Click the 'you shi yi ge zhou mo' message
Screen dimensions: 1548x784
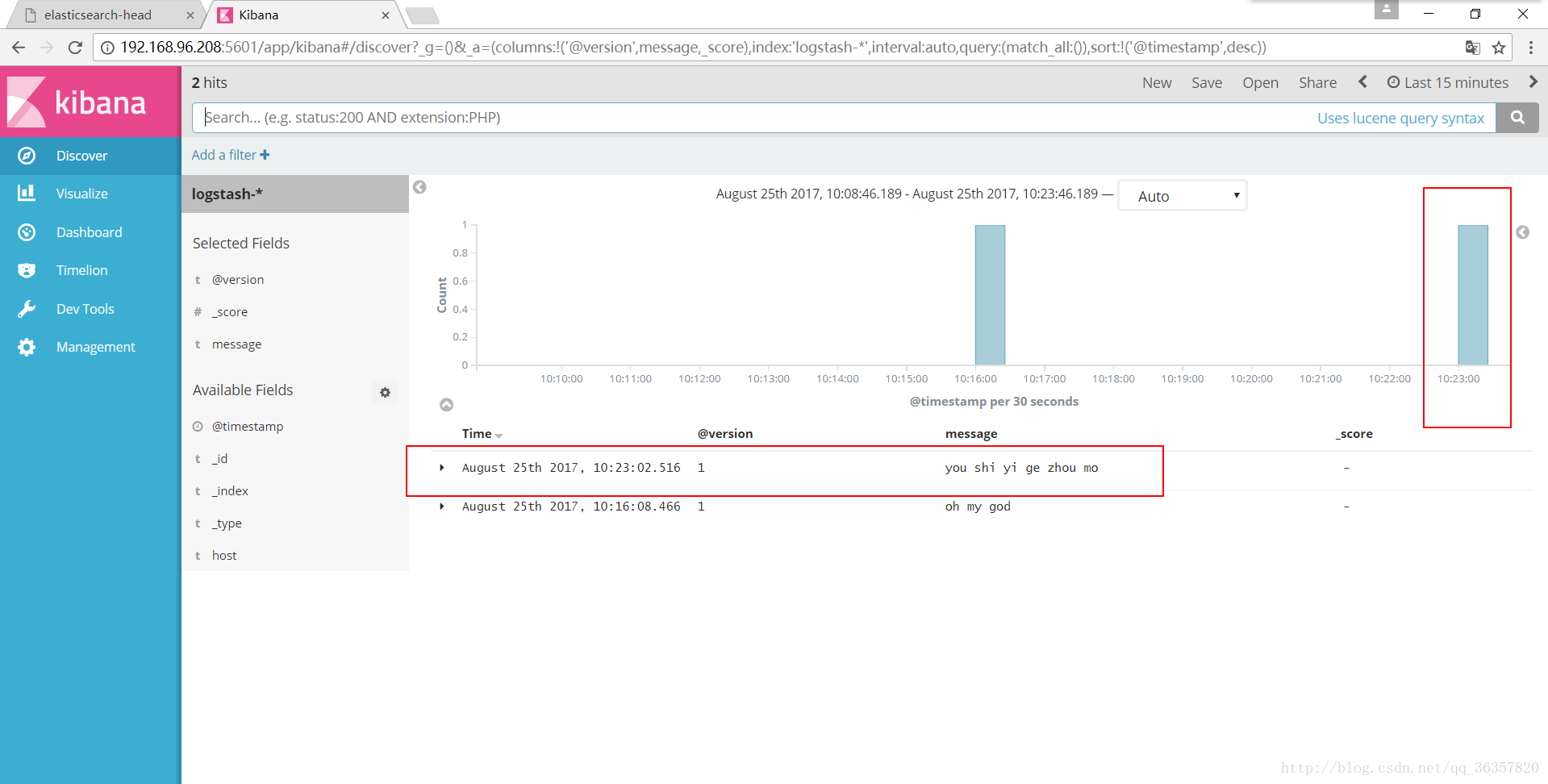1021,468
